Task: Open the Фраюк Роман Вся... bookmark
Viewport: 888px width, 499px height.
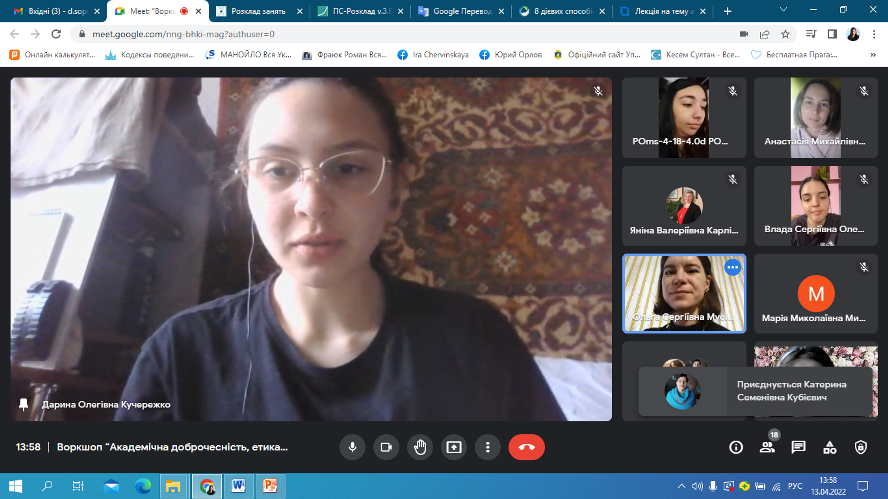Action: tap(344, 55)
